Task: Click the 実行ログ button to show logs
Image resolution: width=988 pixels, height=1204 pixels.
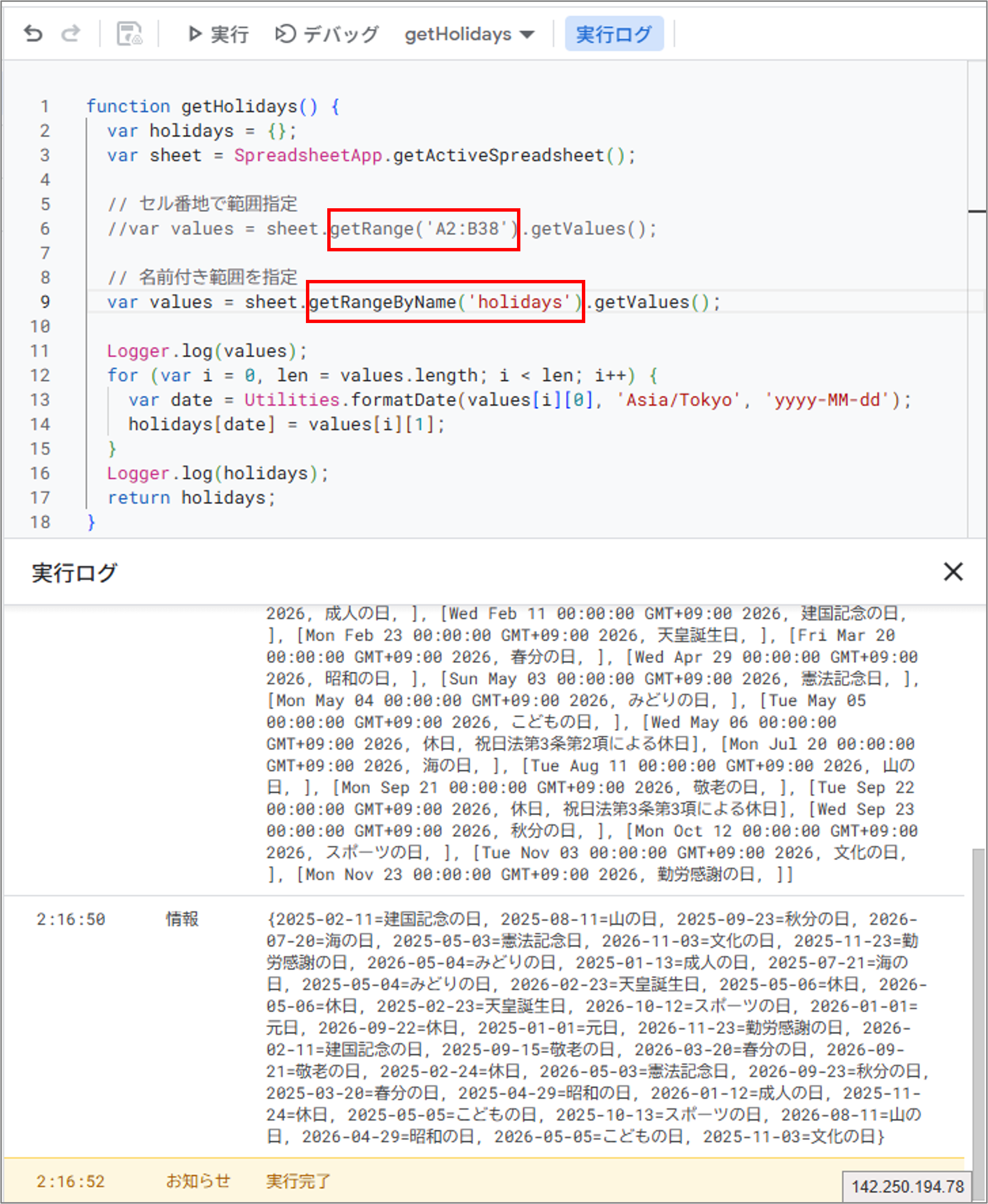Action: pyautogui.click(x=614, y=33)
